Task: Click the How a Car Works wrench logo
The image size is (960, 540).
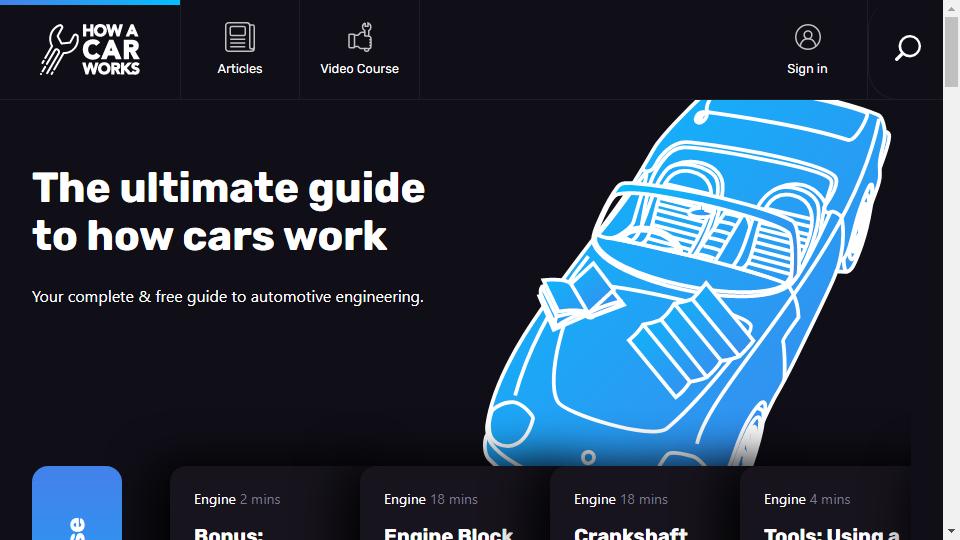Action: 59,50
